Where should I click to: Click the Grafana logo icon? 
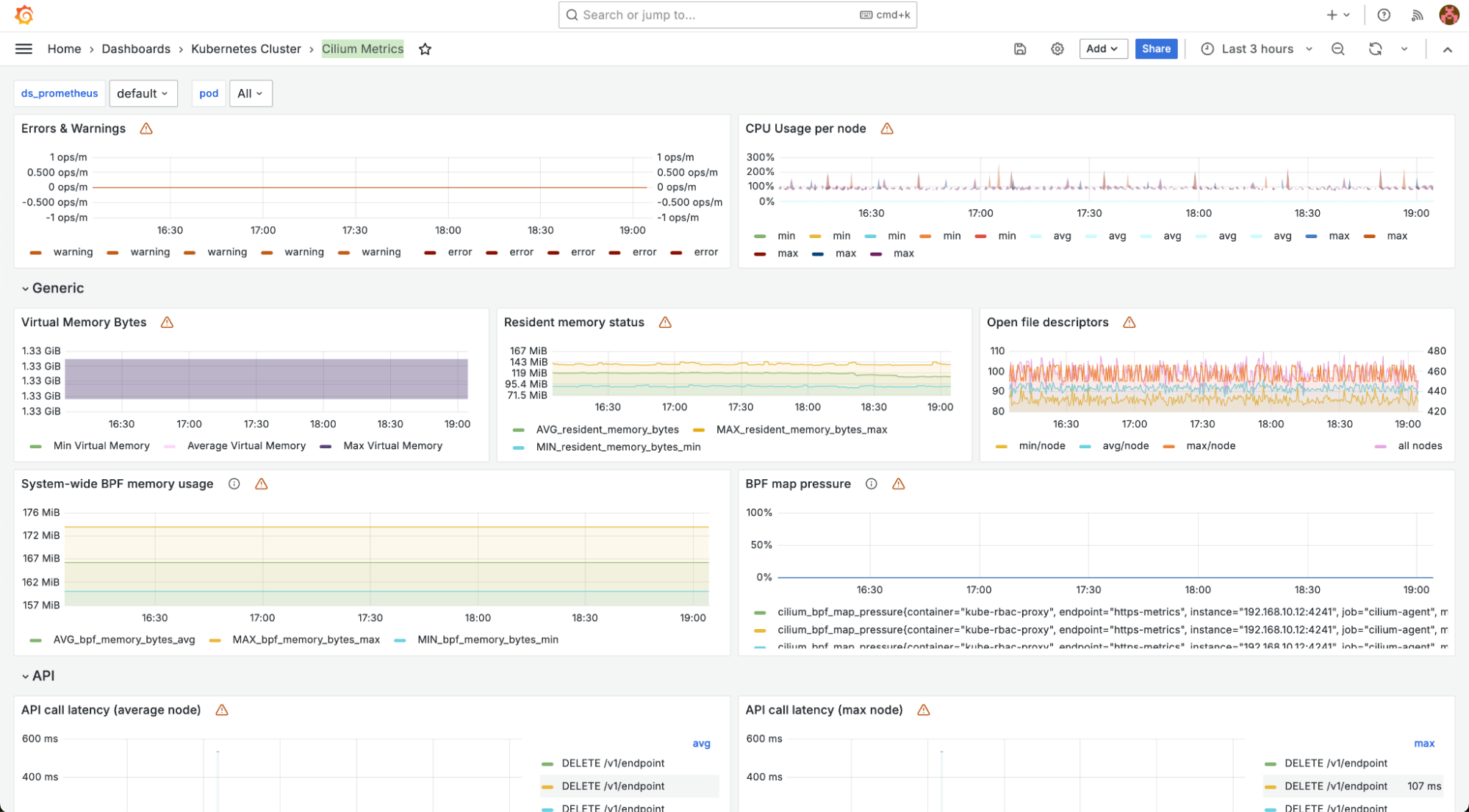24,15
